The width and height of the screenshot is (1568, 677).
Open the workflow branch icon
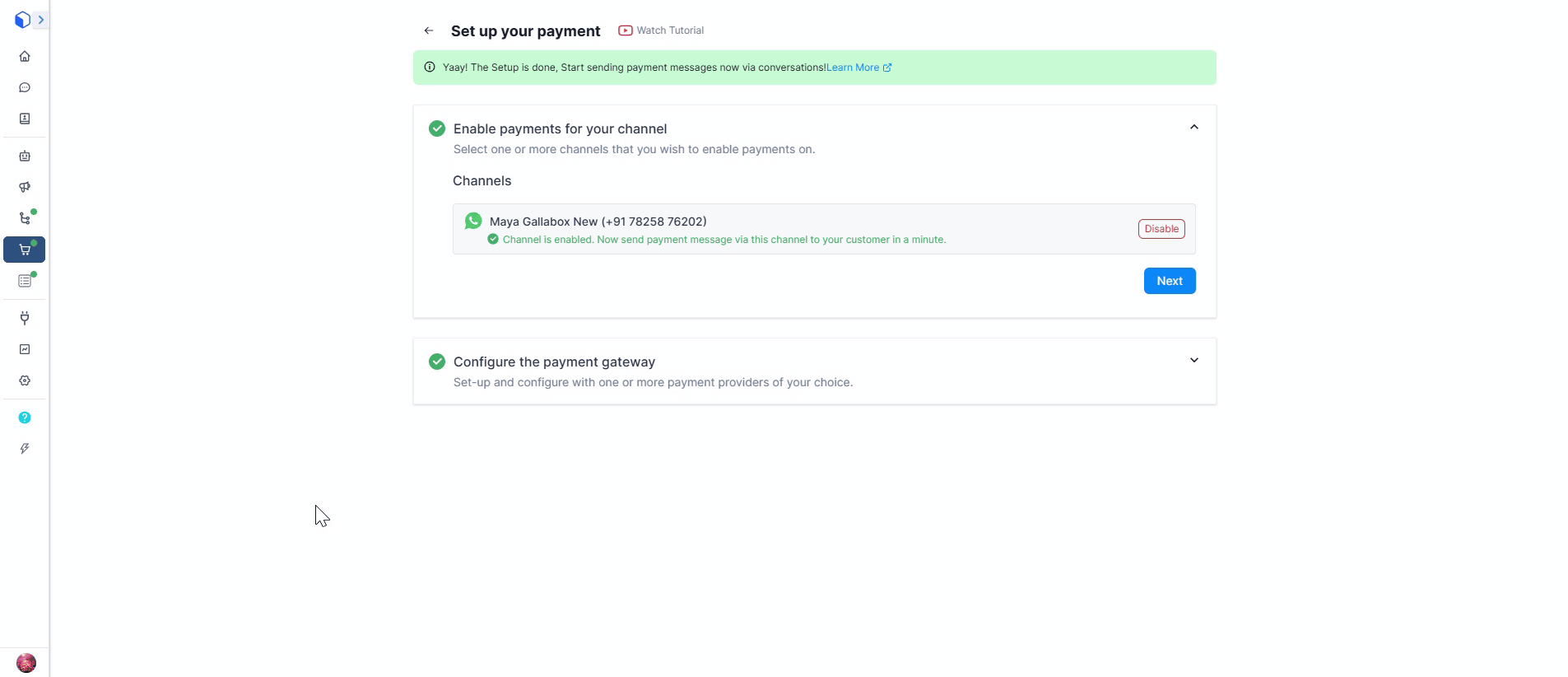click(25, 218)
